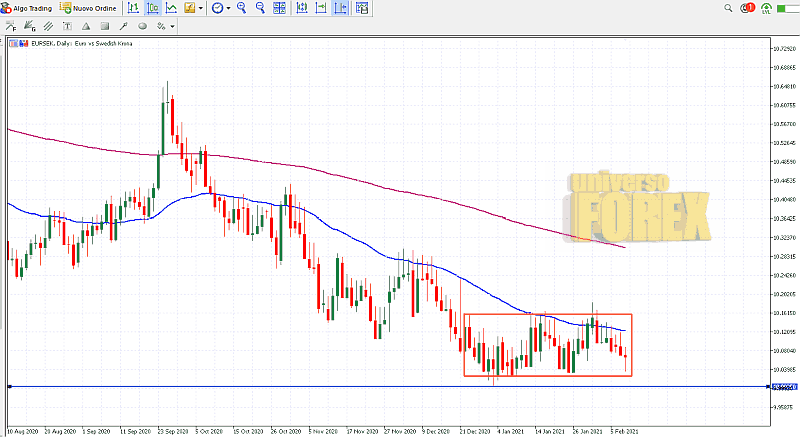Switch to line chart view

(x=172, y=8)
